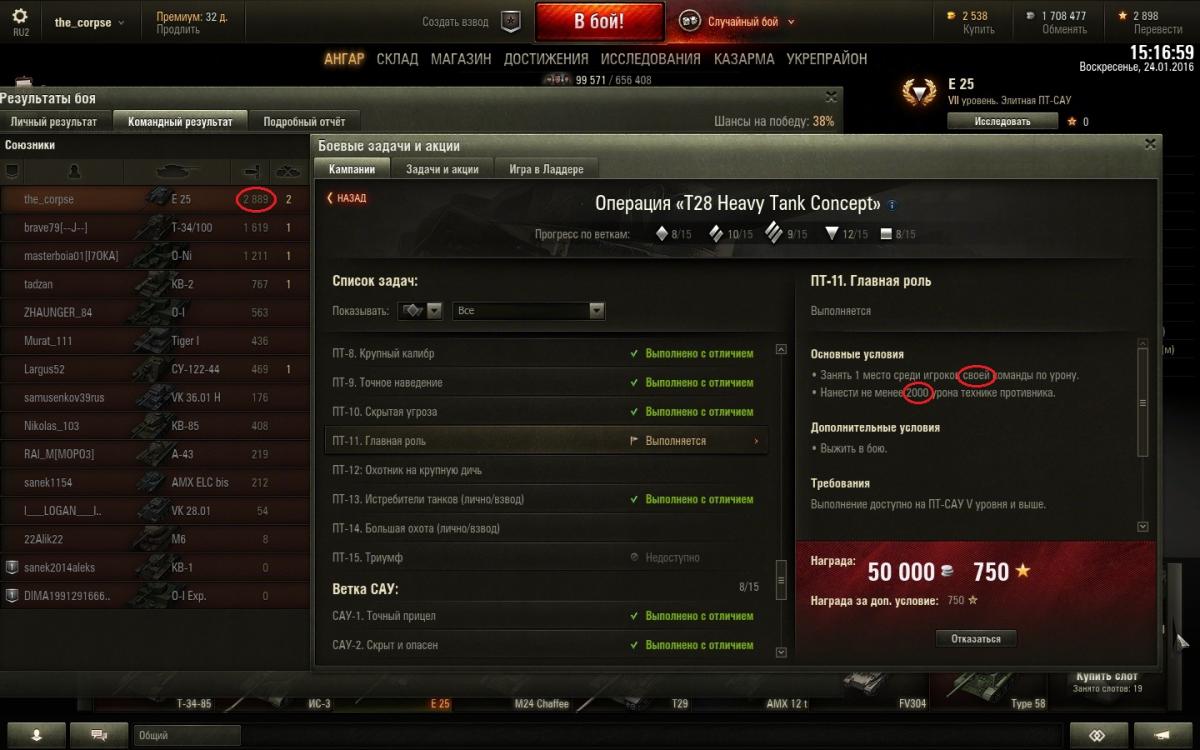Image resolution: width=1200 pixels, height=750 pixels.
Task: Open the chat channels icon
Action: coord(99,735)
